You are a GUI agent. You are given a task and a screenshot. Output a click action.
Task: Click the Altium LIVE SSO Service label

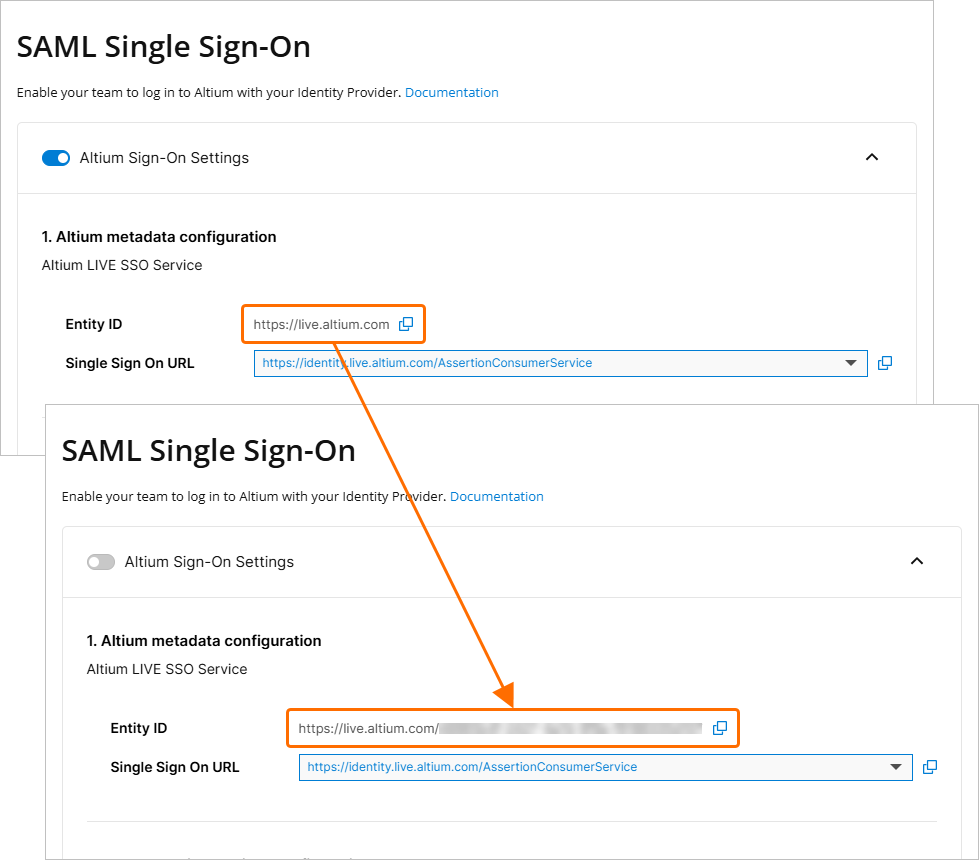(121, 264)
